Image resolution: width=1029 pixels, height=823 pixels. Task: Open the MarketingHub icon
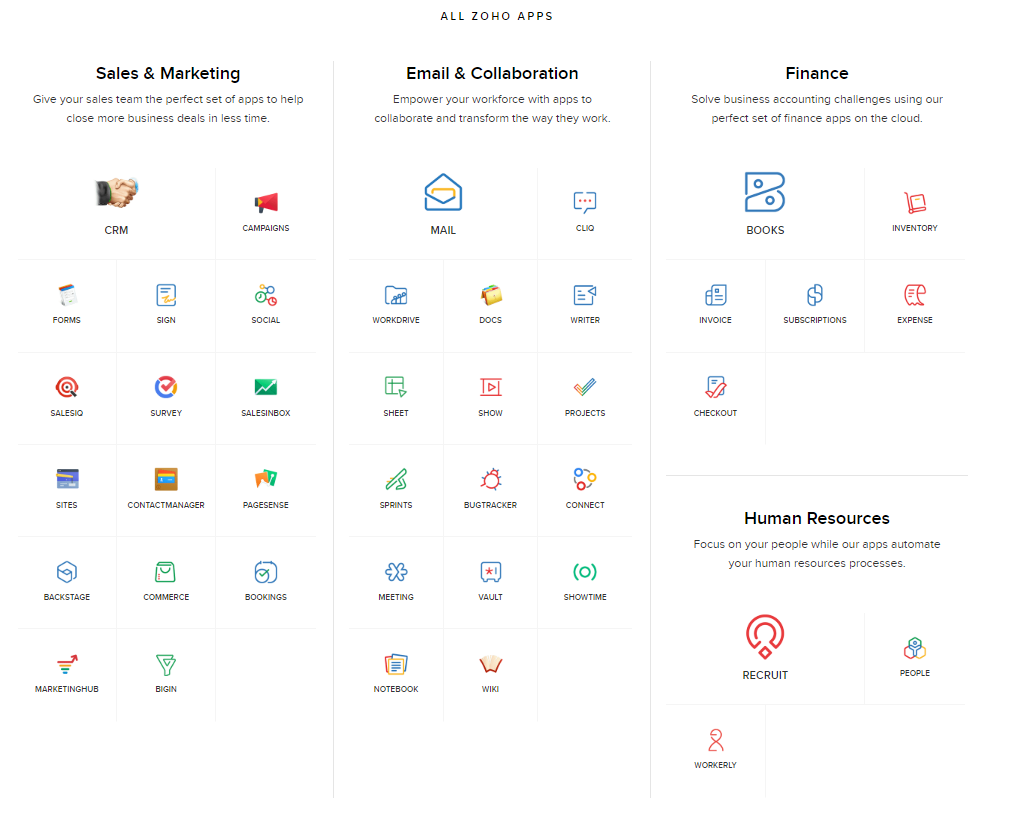coord(67,664)
